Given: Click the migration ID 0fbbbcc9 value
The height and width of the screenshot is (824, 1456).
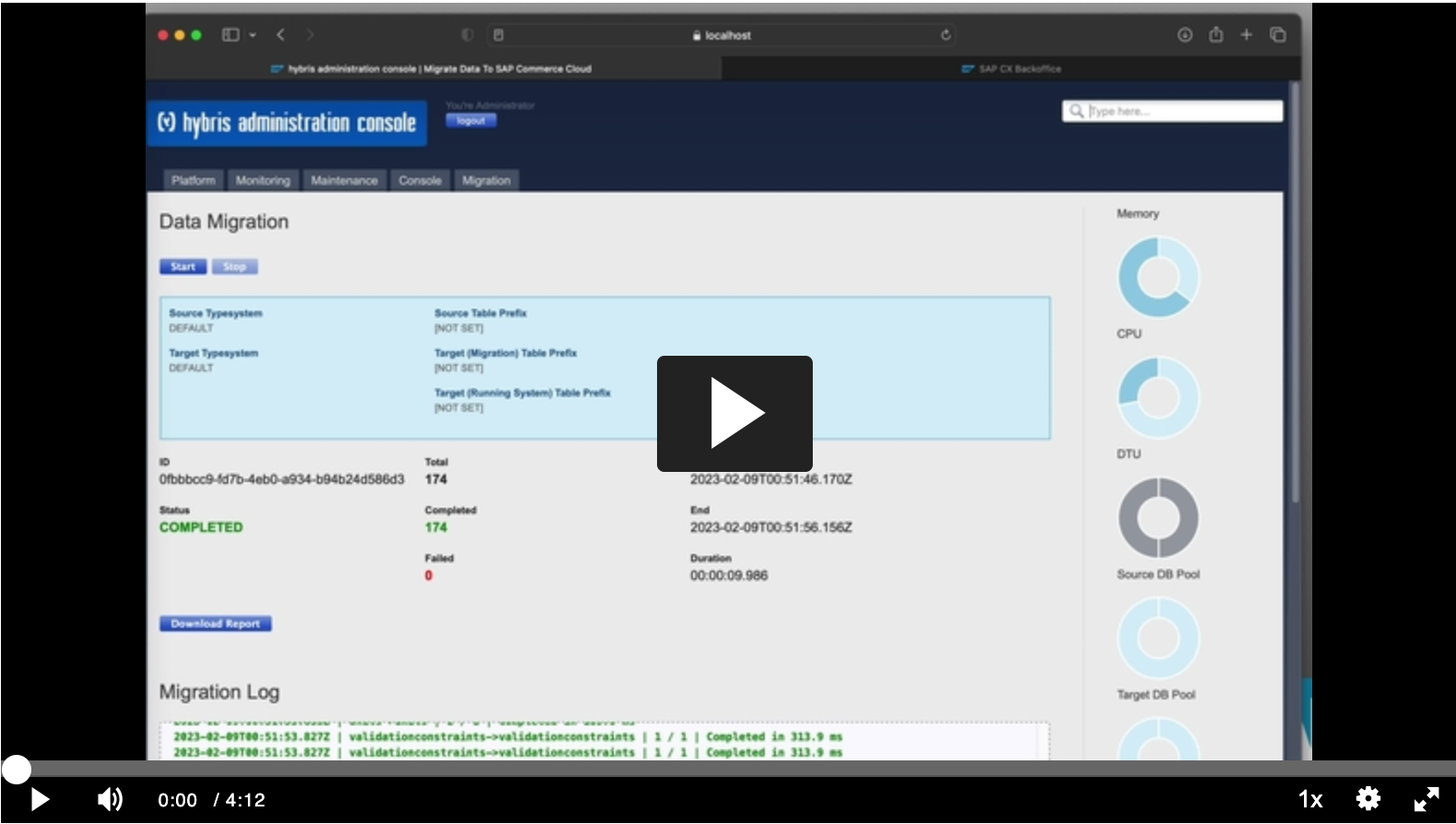Looking at the screenshot, I should click(x=282, y=479).
